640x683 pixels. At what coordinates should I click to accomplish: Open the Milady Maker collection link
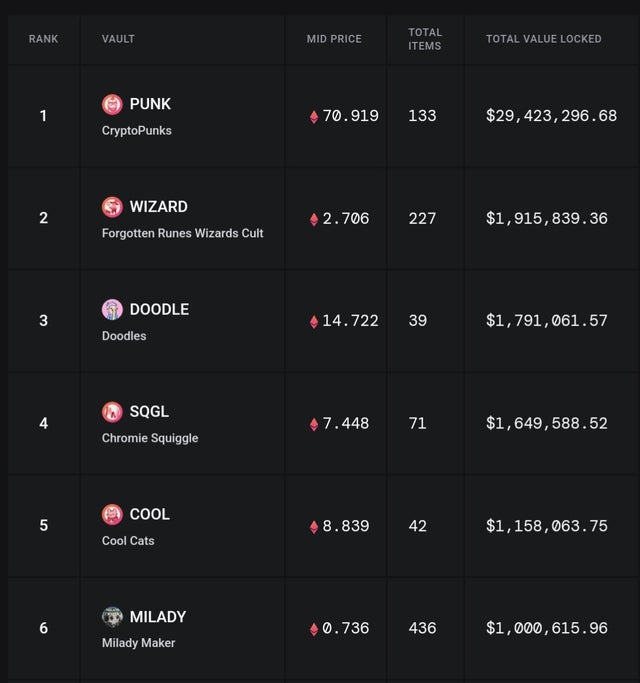138,643
